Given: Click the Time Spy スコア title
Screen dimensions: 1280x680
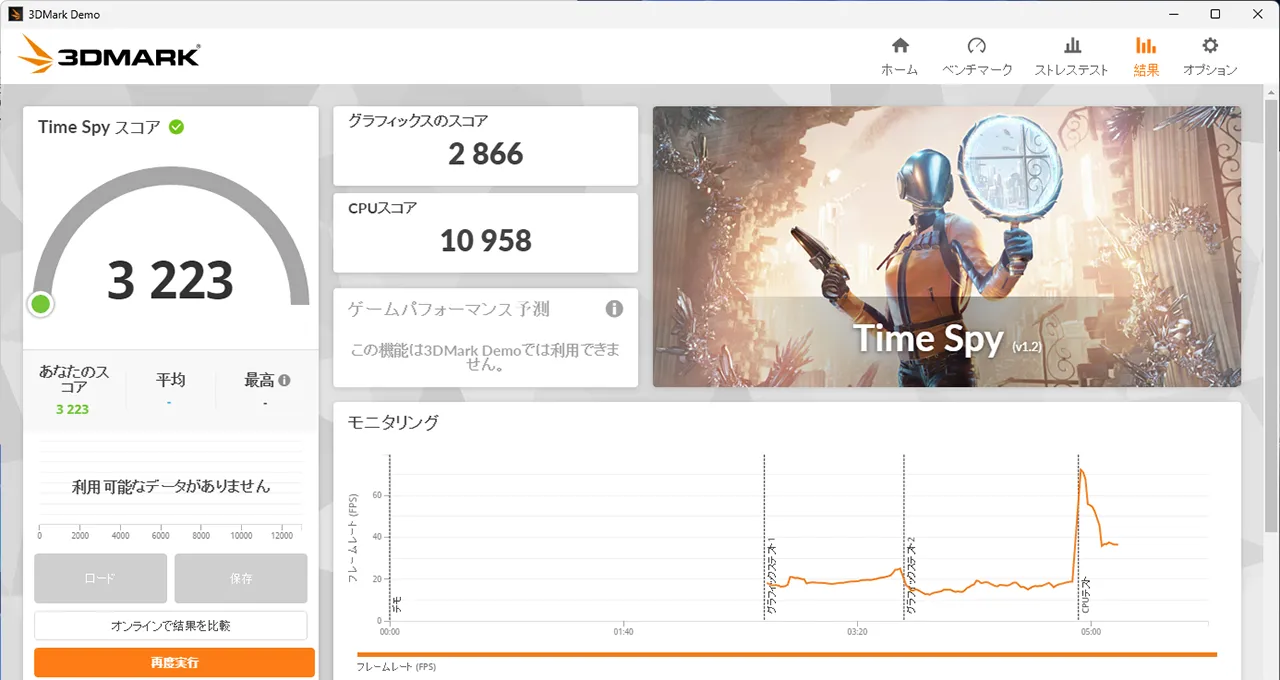Looking at the screenshot, I should tap(99, 127).
